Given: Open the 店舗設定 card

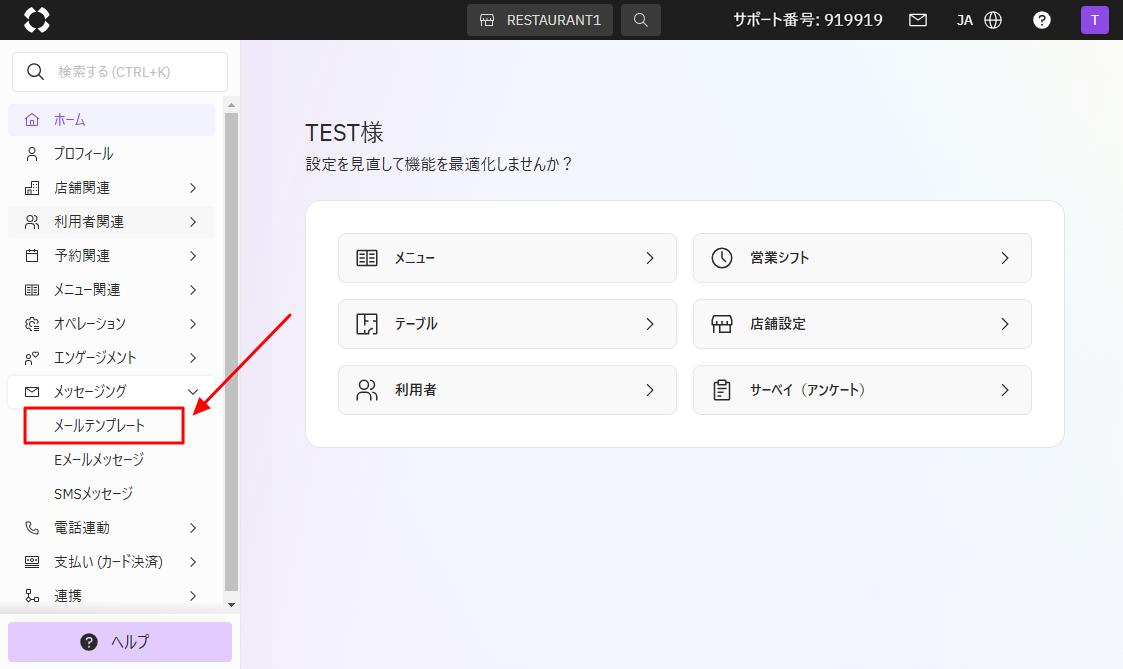Looking at the screenshot, I should point(861,324).
